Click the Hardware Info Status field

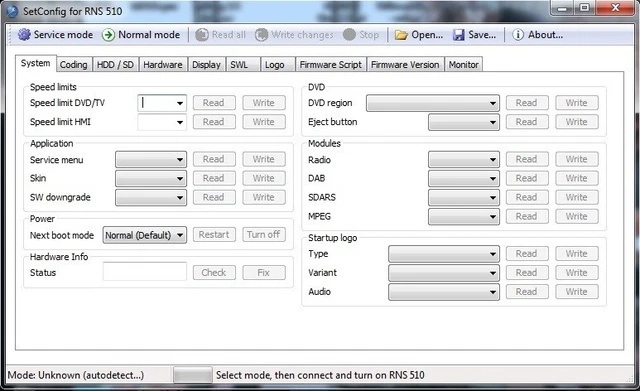click(x=145, y=272)
